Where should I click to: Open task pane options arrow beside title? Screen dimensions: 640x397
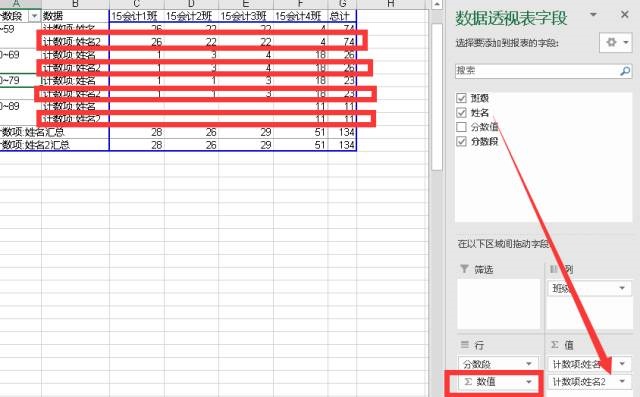(x=593, y=15)
